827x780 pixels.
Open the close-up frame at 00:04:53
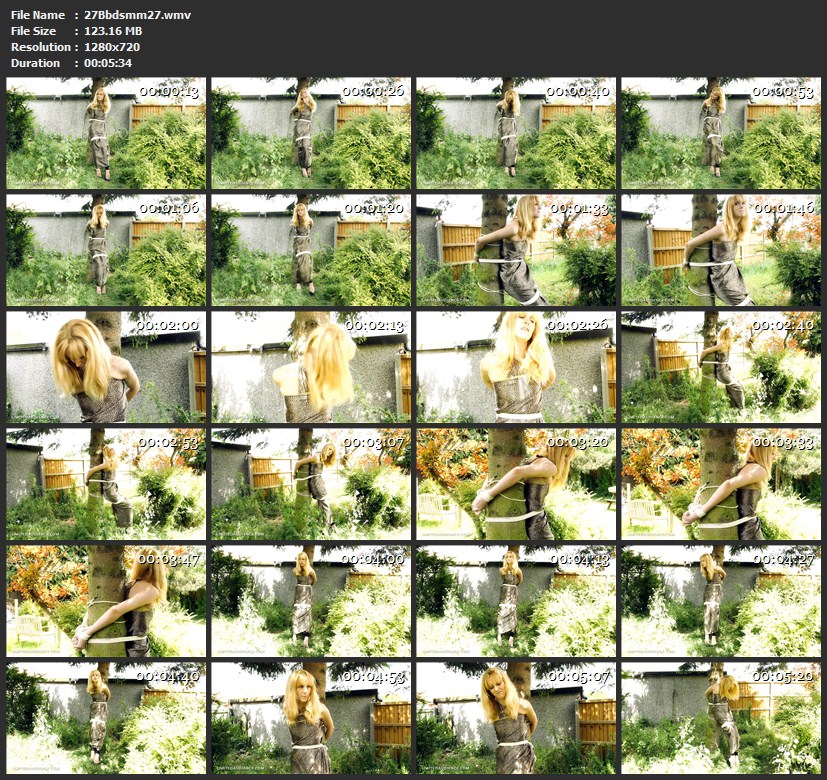[x=311, y=718]
